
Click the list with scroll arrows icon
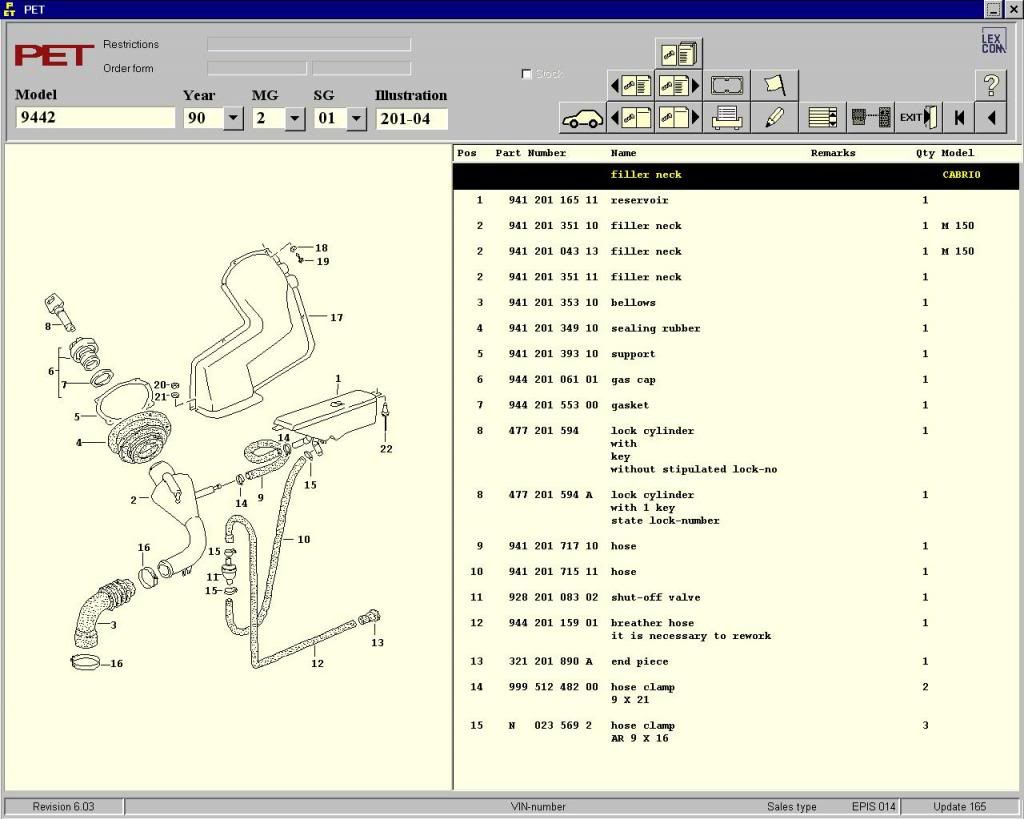coord(822,118)
